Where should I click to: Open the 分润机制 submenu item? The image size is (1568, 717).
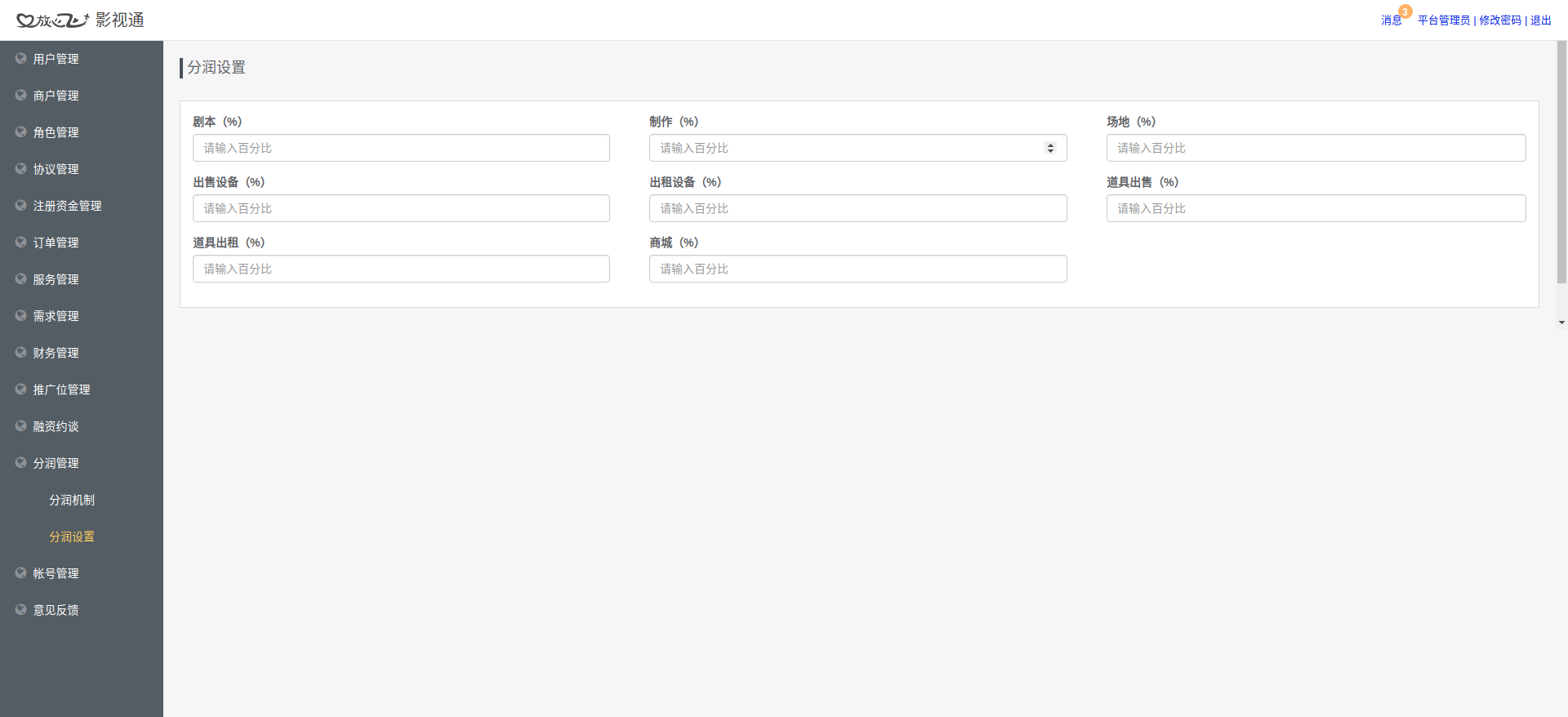[72, 500]
